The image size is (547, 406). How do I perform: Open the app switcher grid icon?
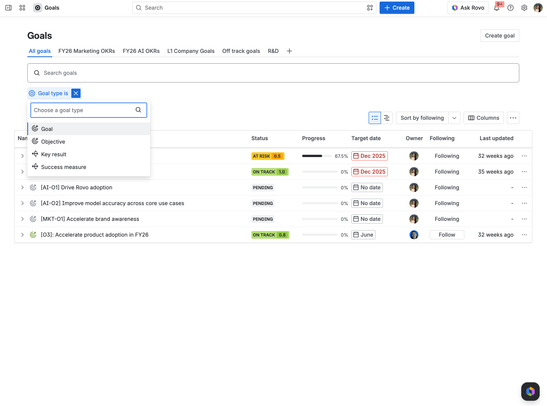[x=22, y=8]
